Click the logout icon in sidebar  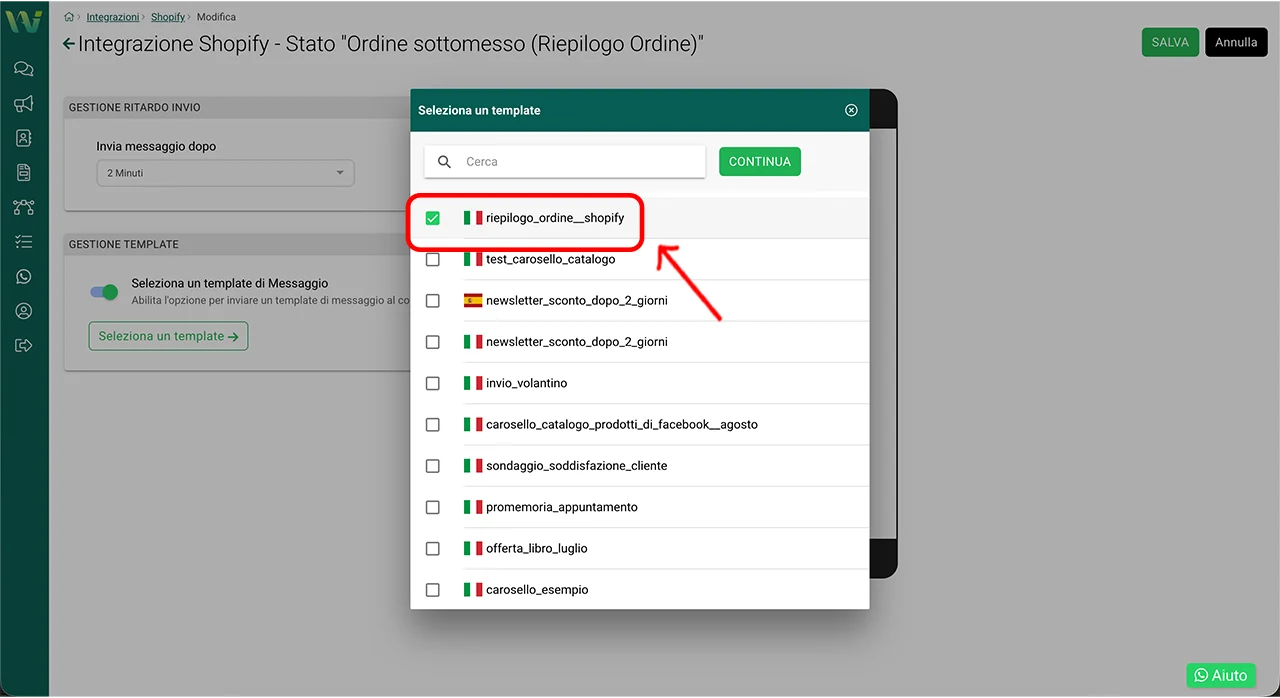coord(24,346)
